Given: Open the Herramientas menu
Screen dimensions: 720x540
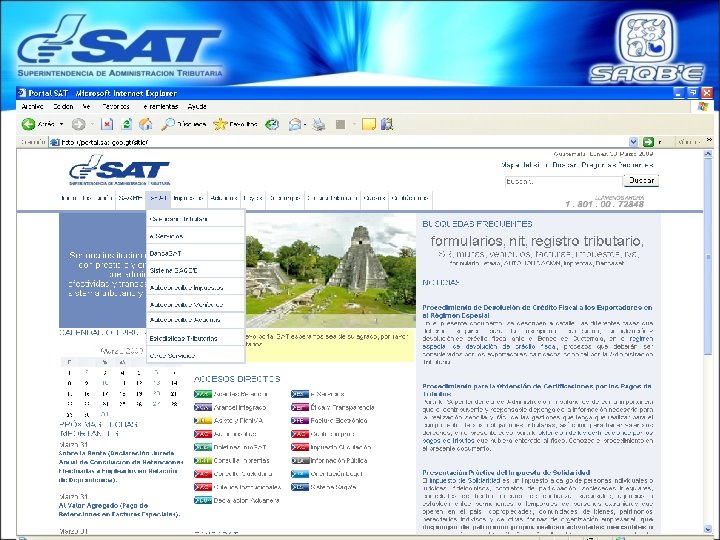Looking at the screenshot, I should point(160,107).
